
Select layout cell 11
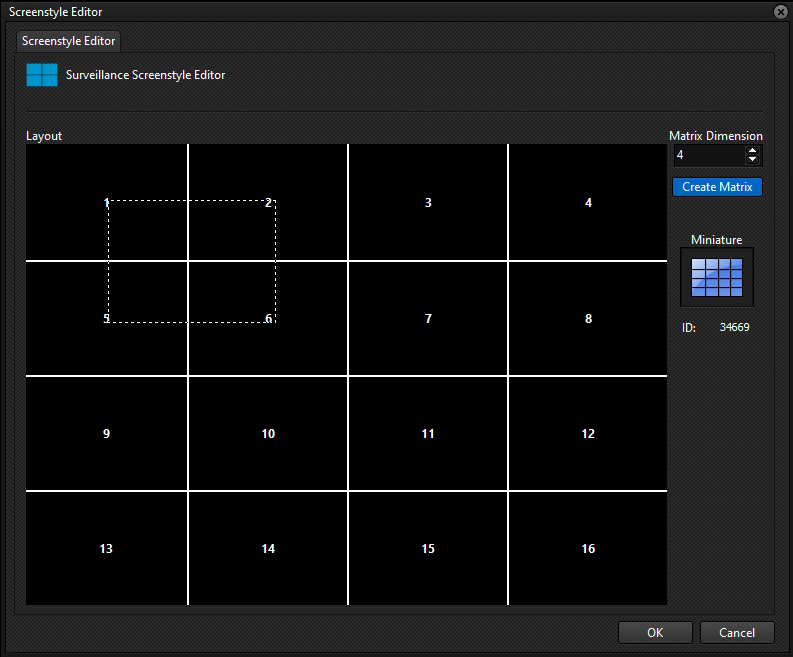(428, 433)
